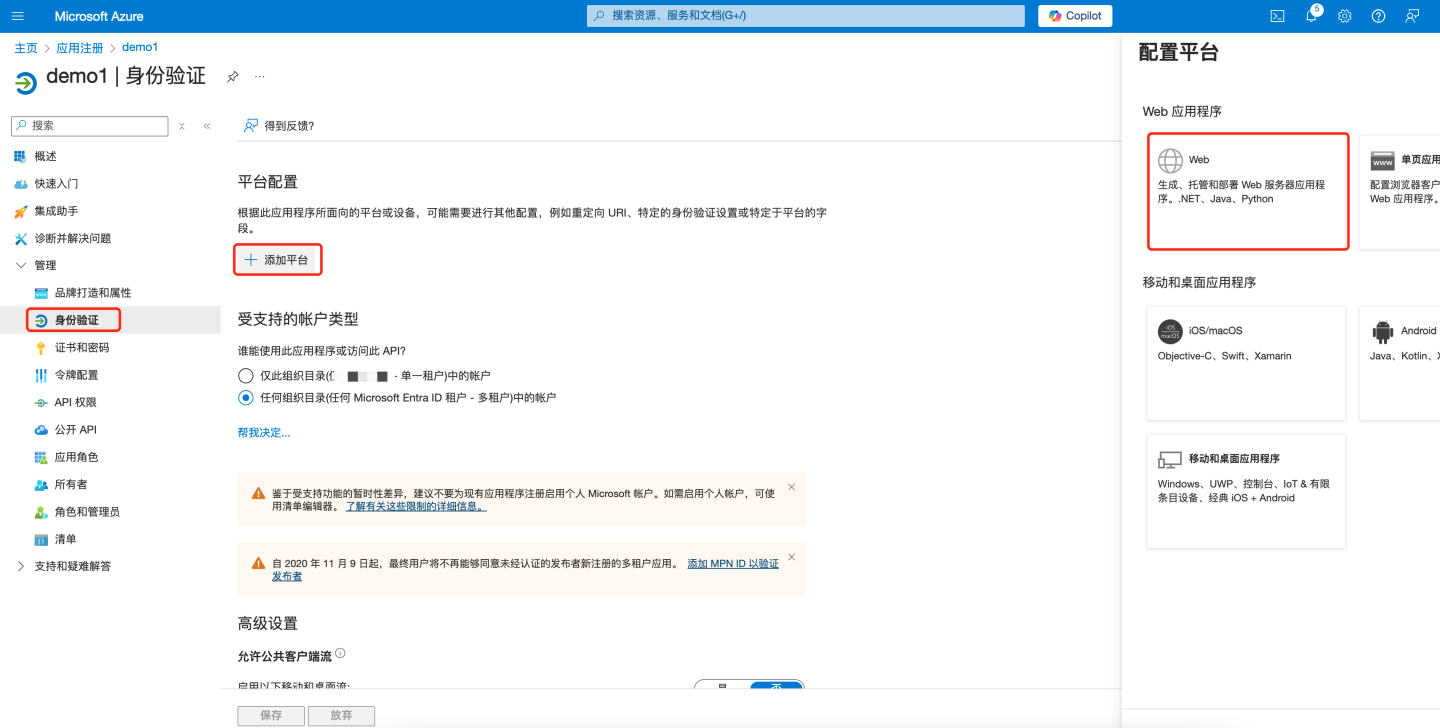
Task: Click the 平台配置 heading
Action: tap(268, 182)
